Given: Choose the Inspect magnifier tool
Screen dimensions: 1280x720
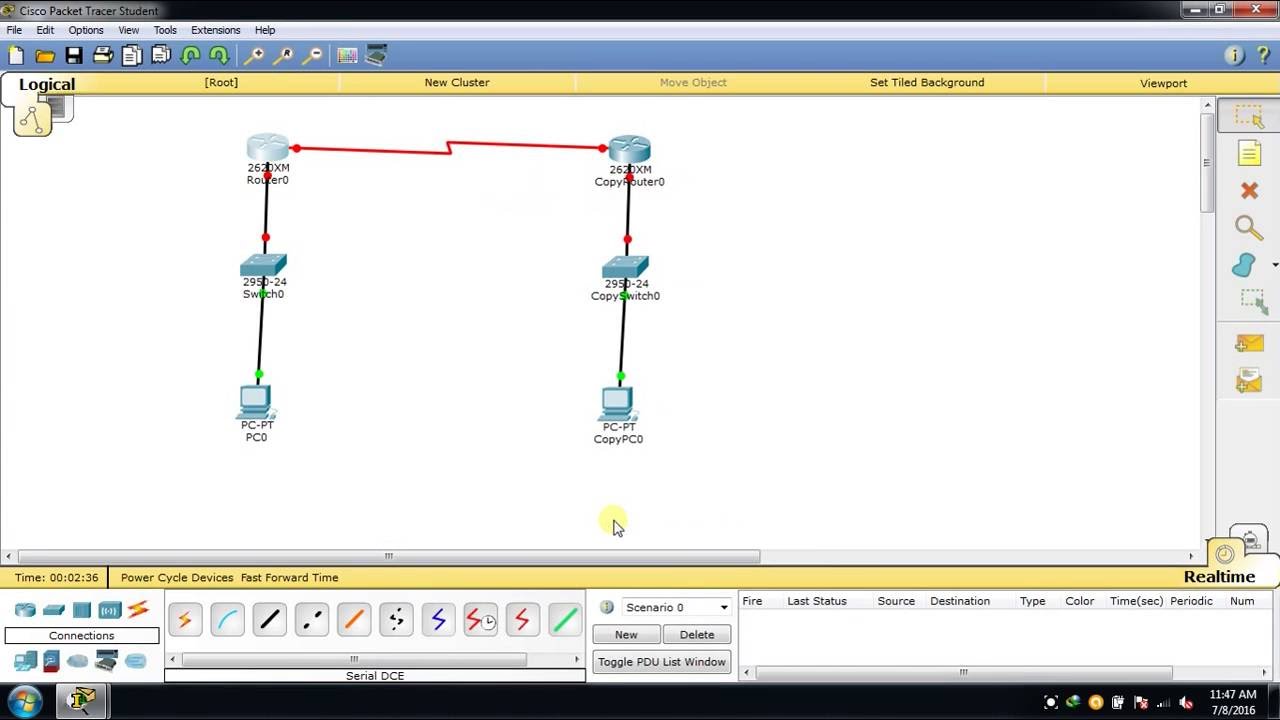Looking at the screenshot, I should [1249, 228].
